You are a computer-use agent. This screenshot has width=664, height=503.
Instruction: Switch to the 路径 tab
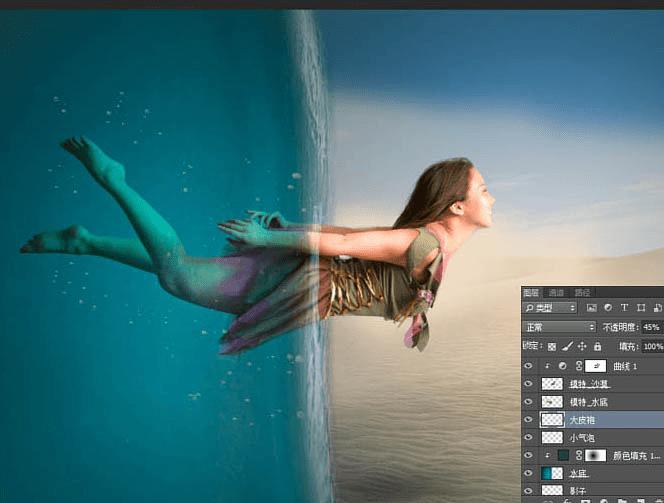point(582,292)
